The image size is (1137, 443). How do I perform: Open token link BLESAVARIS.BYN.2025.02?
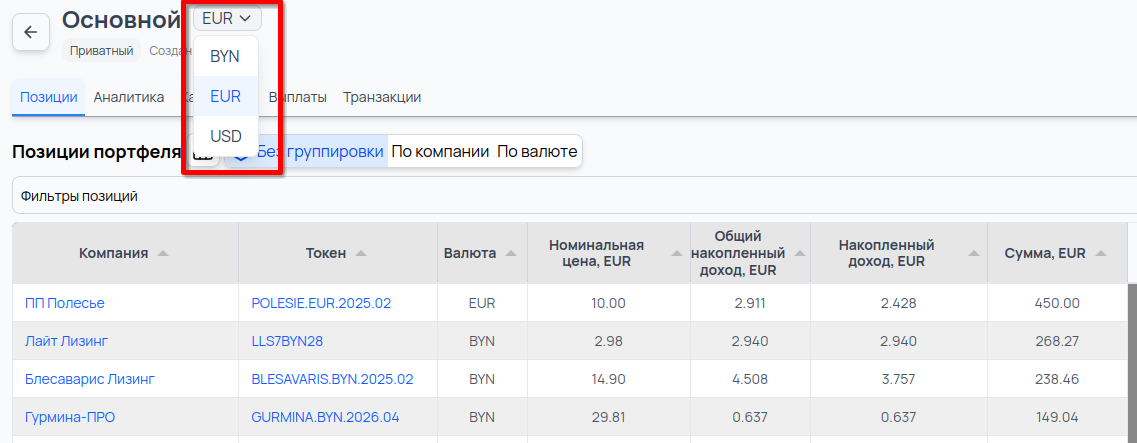[332, 379]
